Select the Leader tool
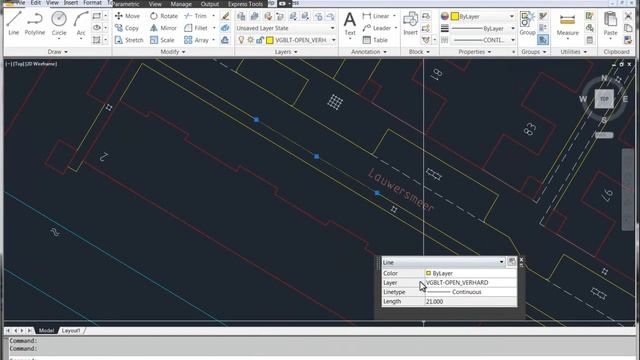The height and width of the screenshot is (360, 640). click(377, 28)
